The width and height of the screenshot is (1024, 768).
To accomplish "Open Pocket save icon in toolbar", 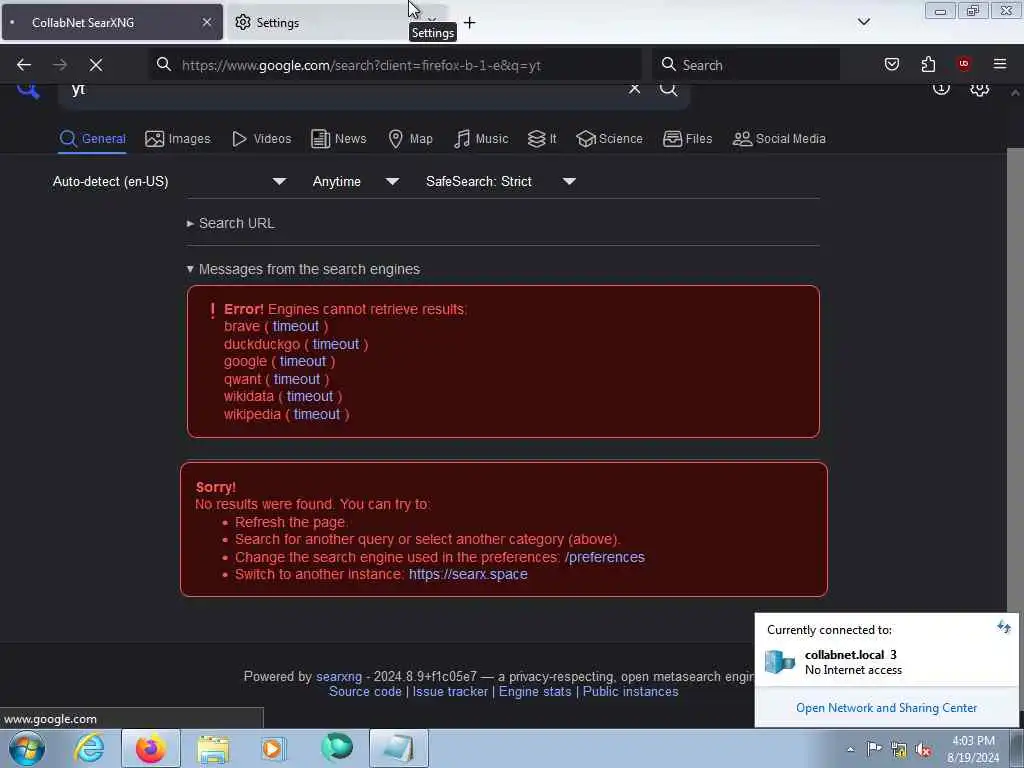I will [891, 64].
